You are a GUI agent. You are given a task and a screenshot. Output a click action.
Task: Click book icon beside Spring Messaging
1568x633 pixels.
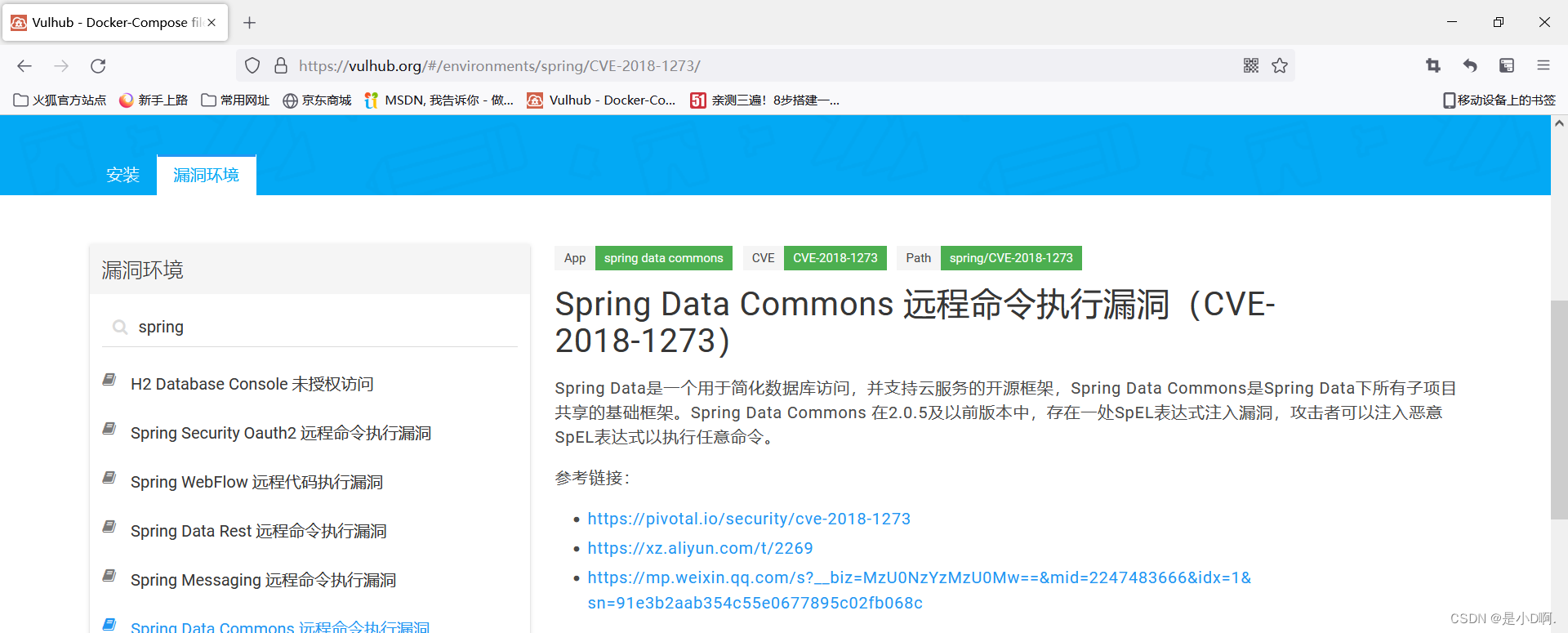[109, 576]
